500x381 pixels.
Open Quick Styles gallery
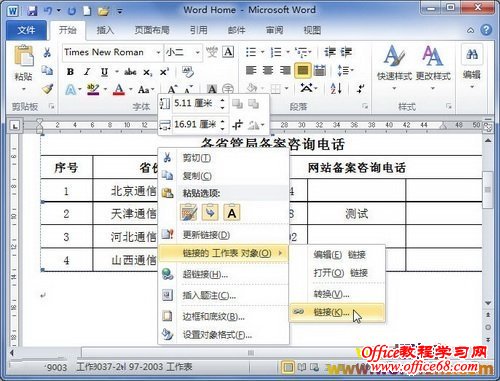click(394, 68)
